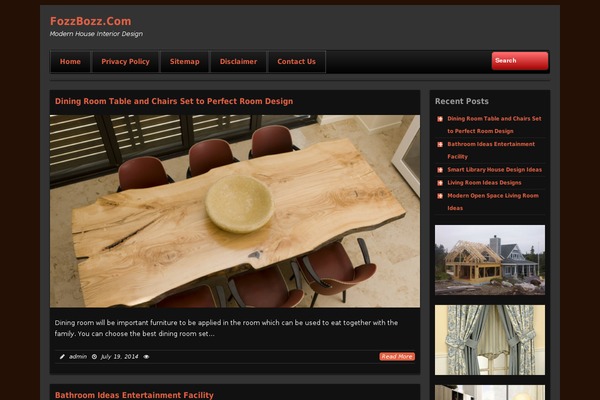Open Smart Library House Design Ideas recent post
The height and width of the screenshot is (400, 600).
click(494, 170)
